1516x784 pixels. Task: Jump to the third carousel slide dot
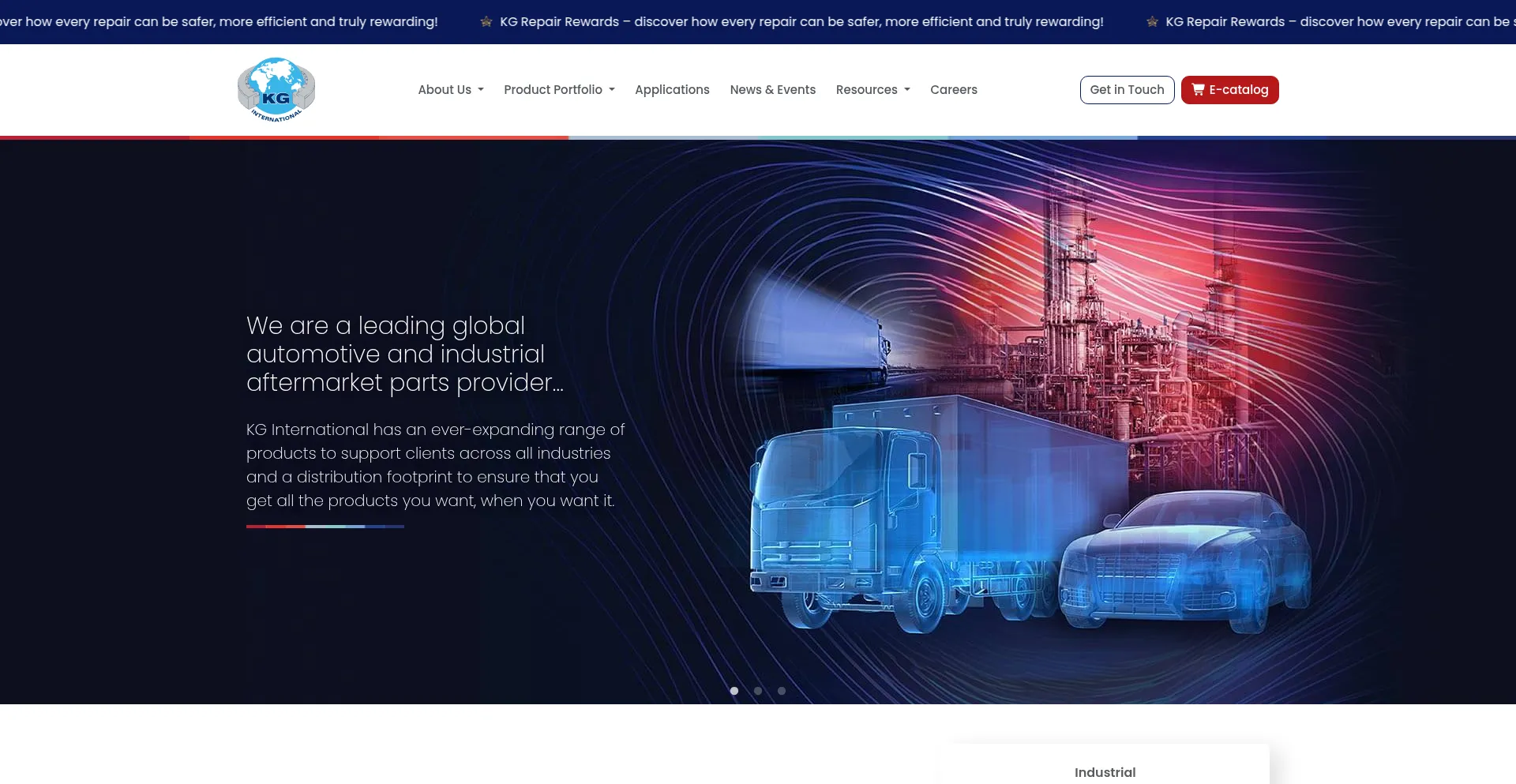click(x=782, y=691)
